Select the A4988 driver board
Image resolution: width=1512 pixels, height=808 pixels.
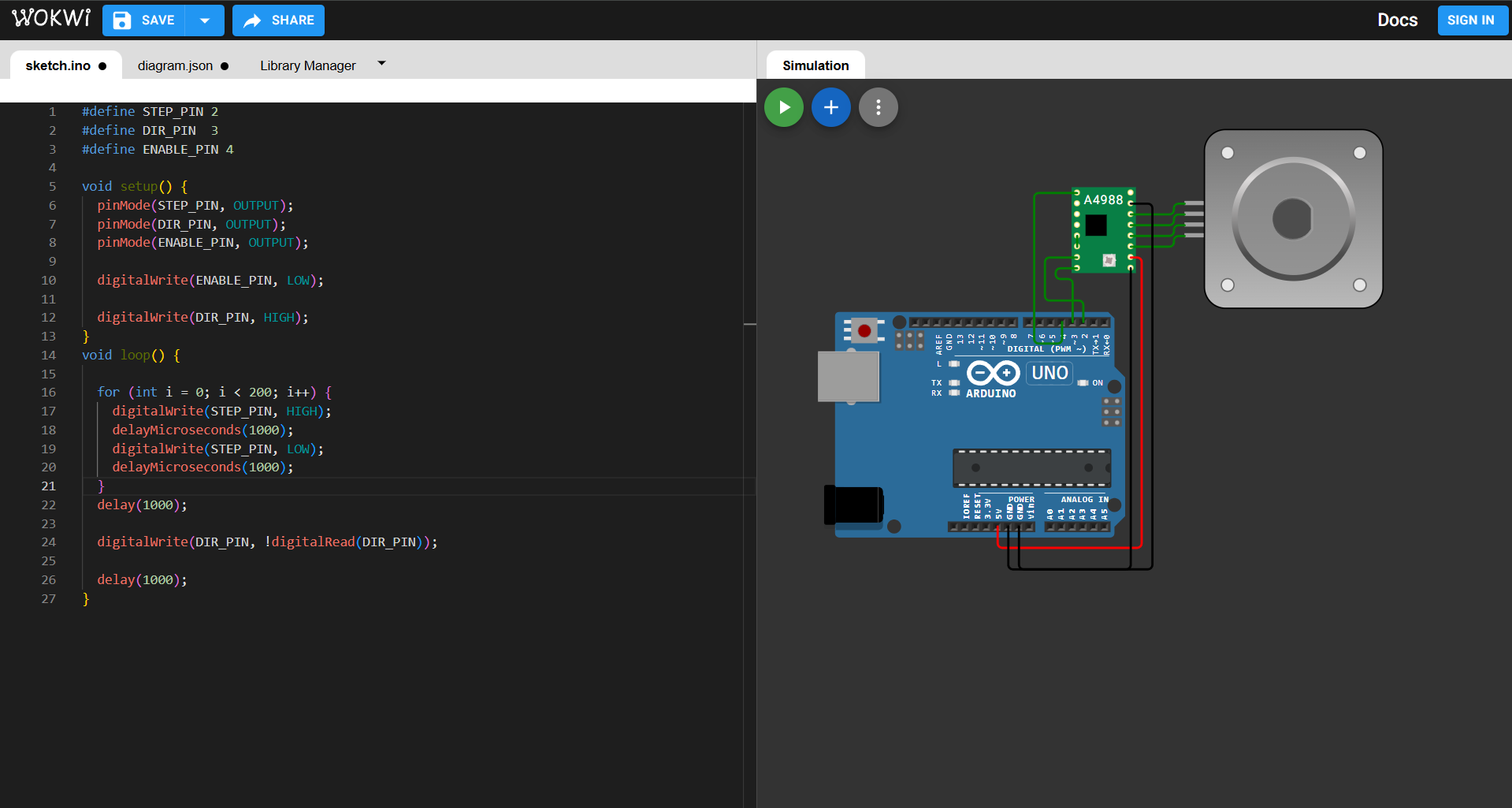1103,230
